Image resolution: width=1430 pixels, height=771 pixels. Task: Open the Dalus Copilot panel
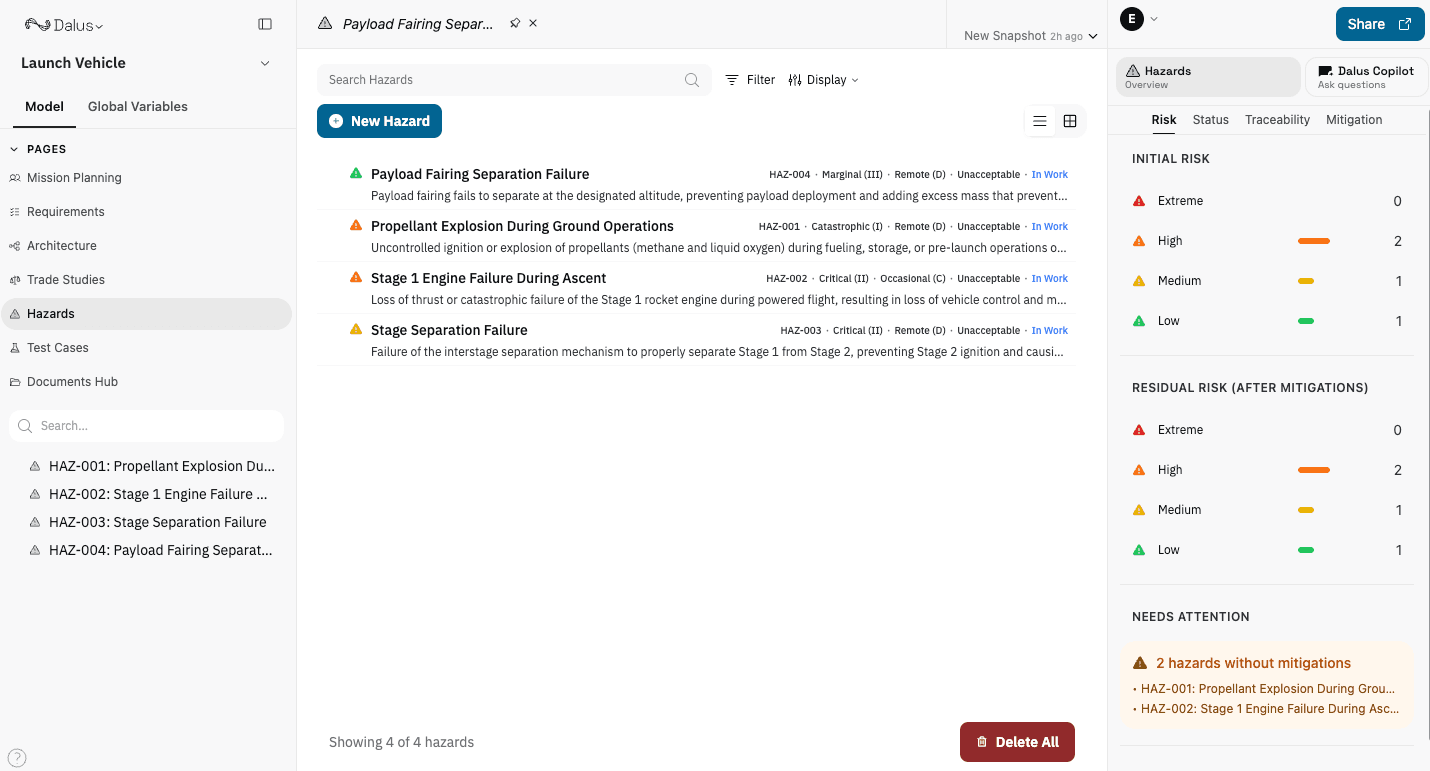pos(1366,76)
